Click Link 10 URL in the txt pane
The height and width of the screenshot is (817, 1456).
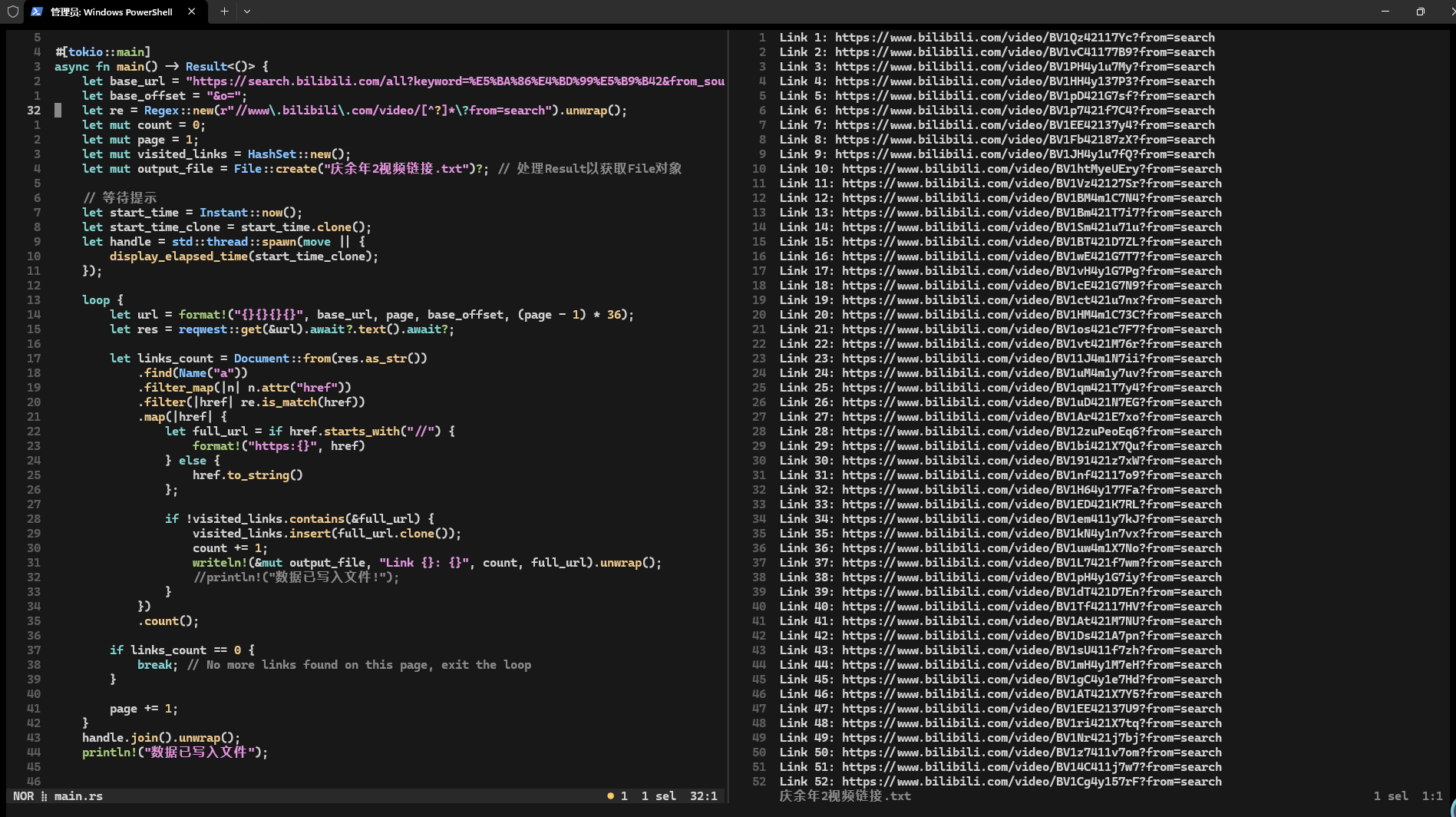(x=1032, y=169)
